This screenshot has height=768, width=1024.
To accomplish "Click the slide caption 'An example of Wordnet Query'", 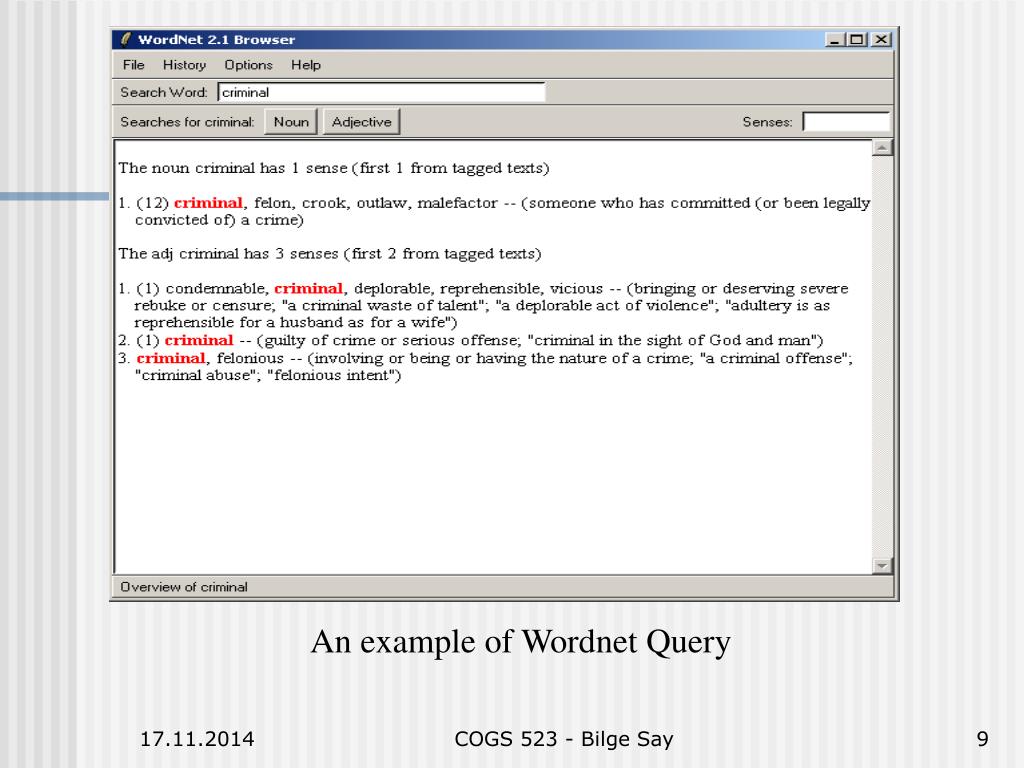I will [520, 642].
